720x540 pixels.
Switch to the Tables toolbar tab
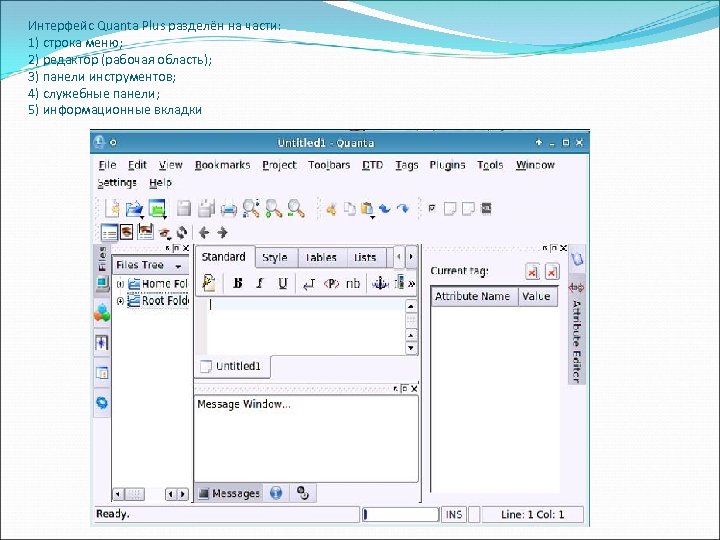321,258
